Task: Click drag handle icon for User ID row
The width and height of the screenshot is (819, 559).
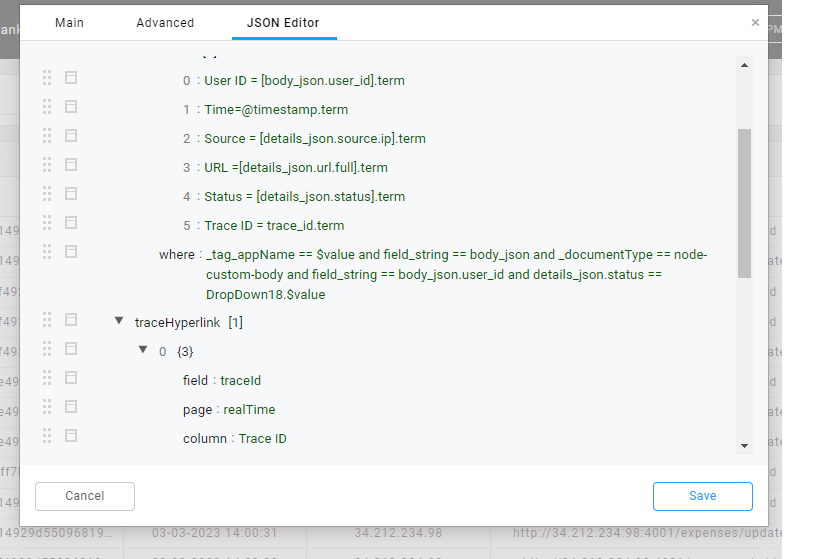Action: pos(47,78)
